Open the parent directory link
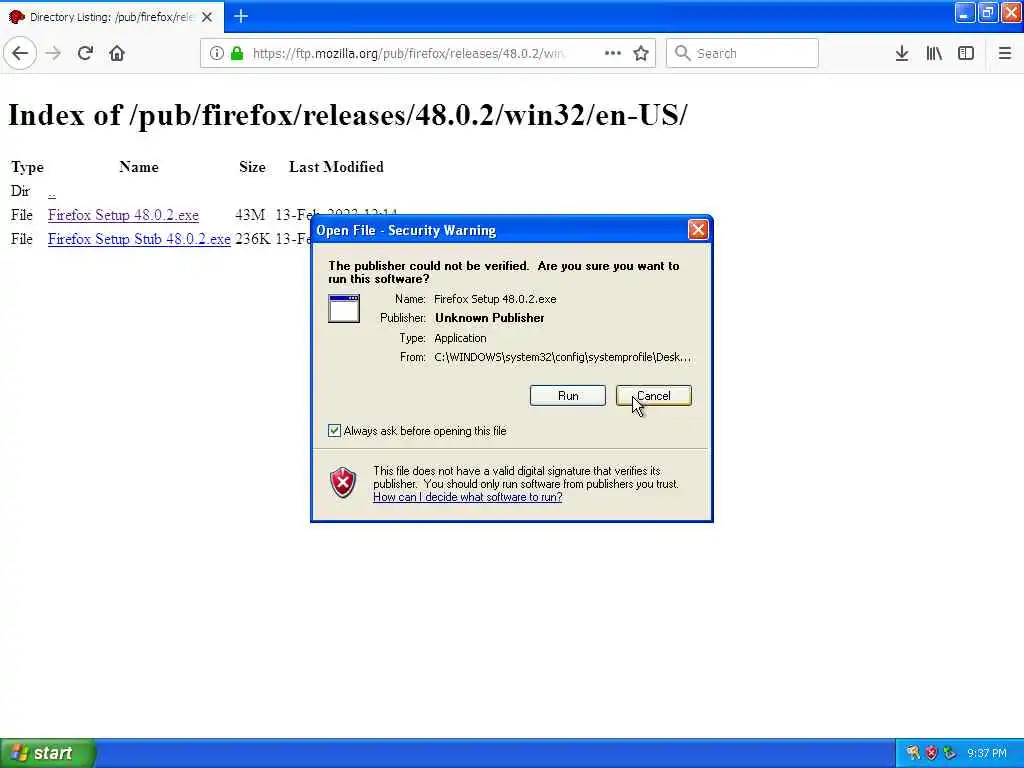1024x768 pixels. [52, 192]
